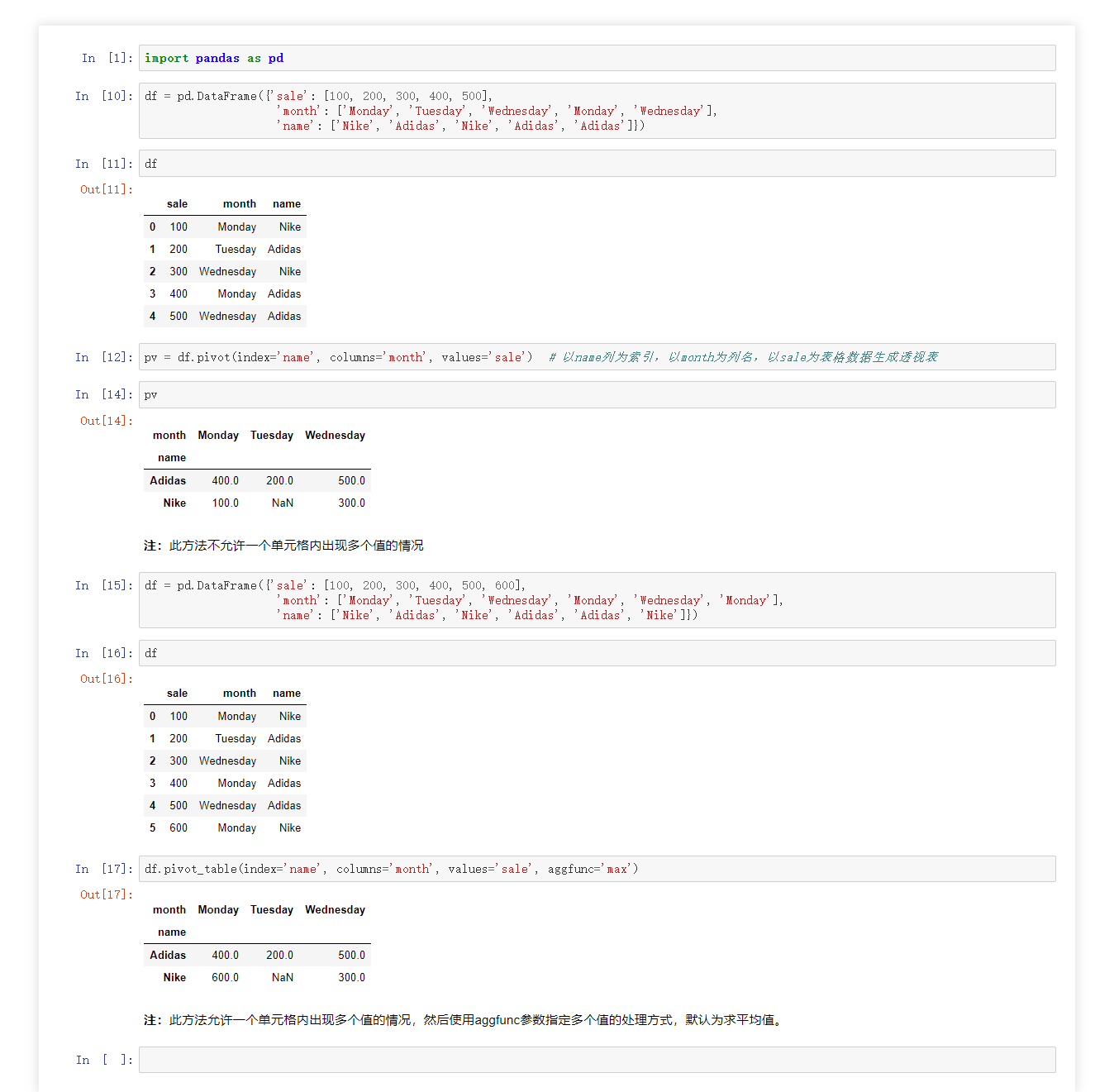
Task: Click the 'Tuesday' column header in Out[17]
Action: tap(272, 910)
